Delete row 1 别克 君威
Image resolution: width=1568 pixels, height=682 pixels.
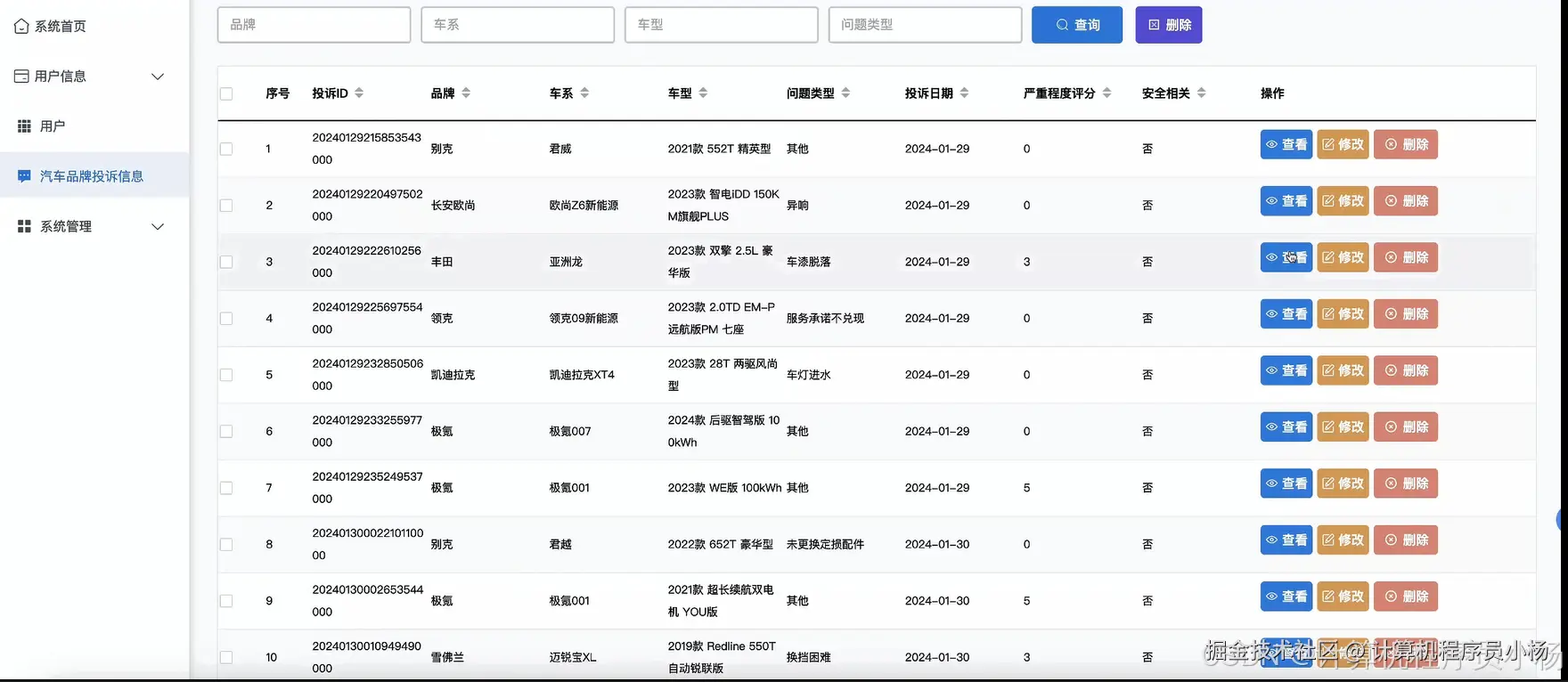[1406, 144]
